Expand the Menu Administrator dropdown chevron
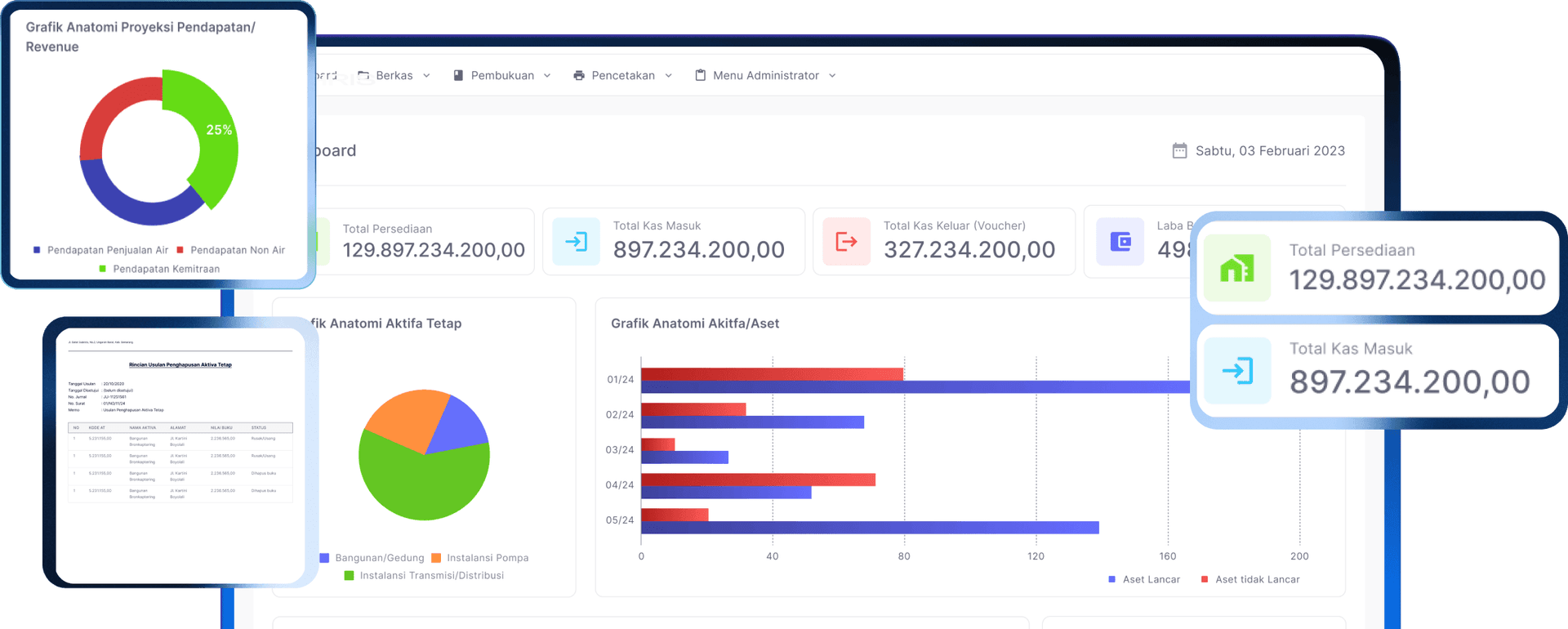Viewport: 1568px width, 629px height. (x=832, y=75)
